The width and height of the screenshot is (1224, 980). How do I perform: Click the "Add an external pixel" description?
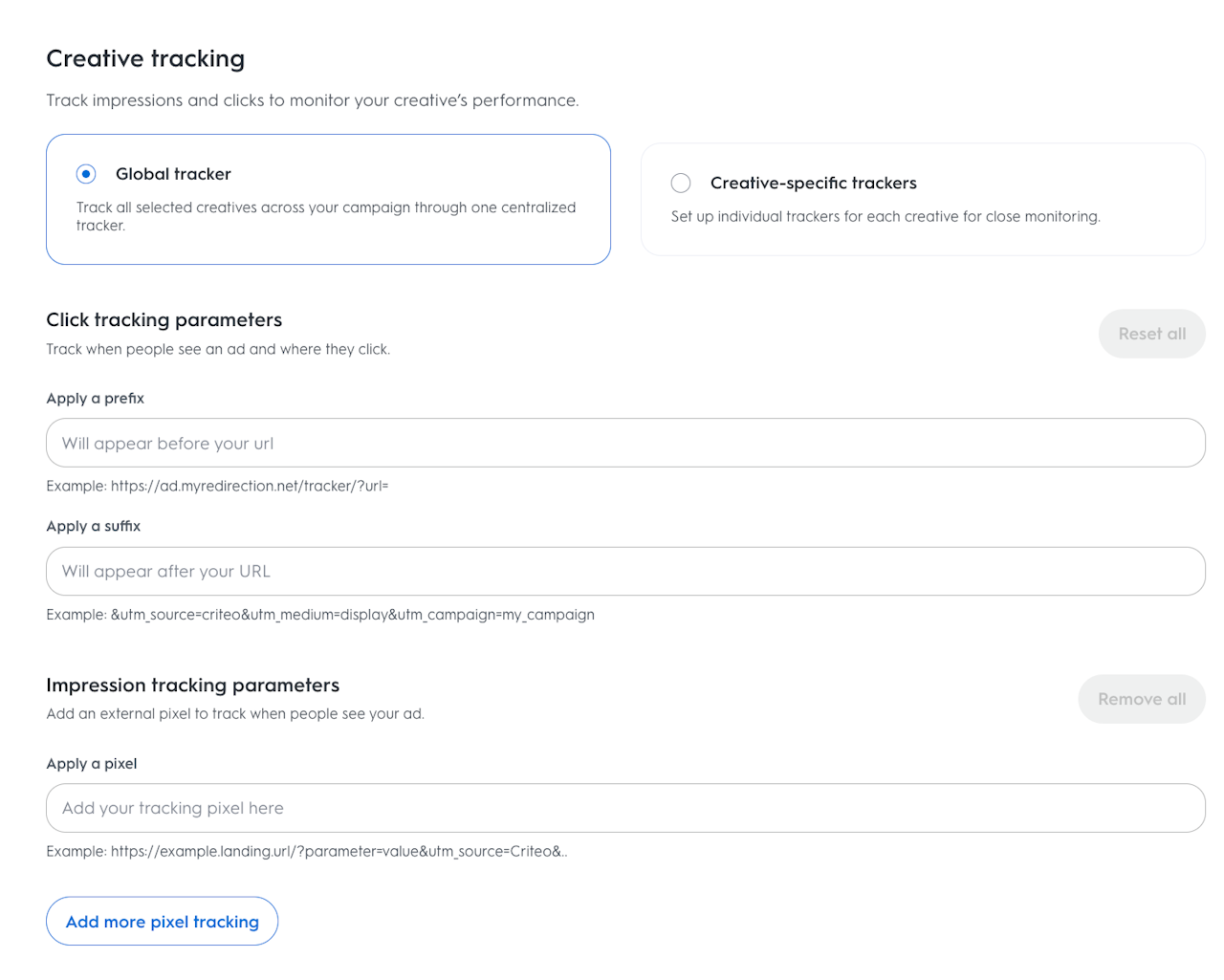coord(235,714)
